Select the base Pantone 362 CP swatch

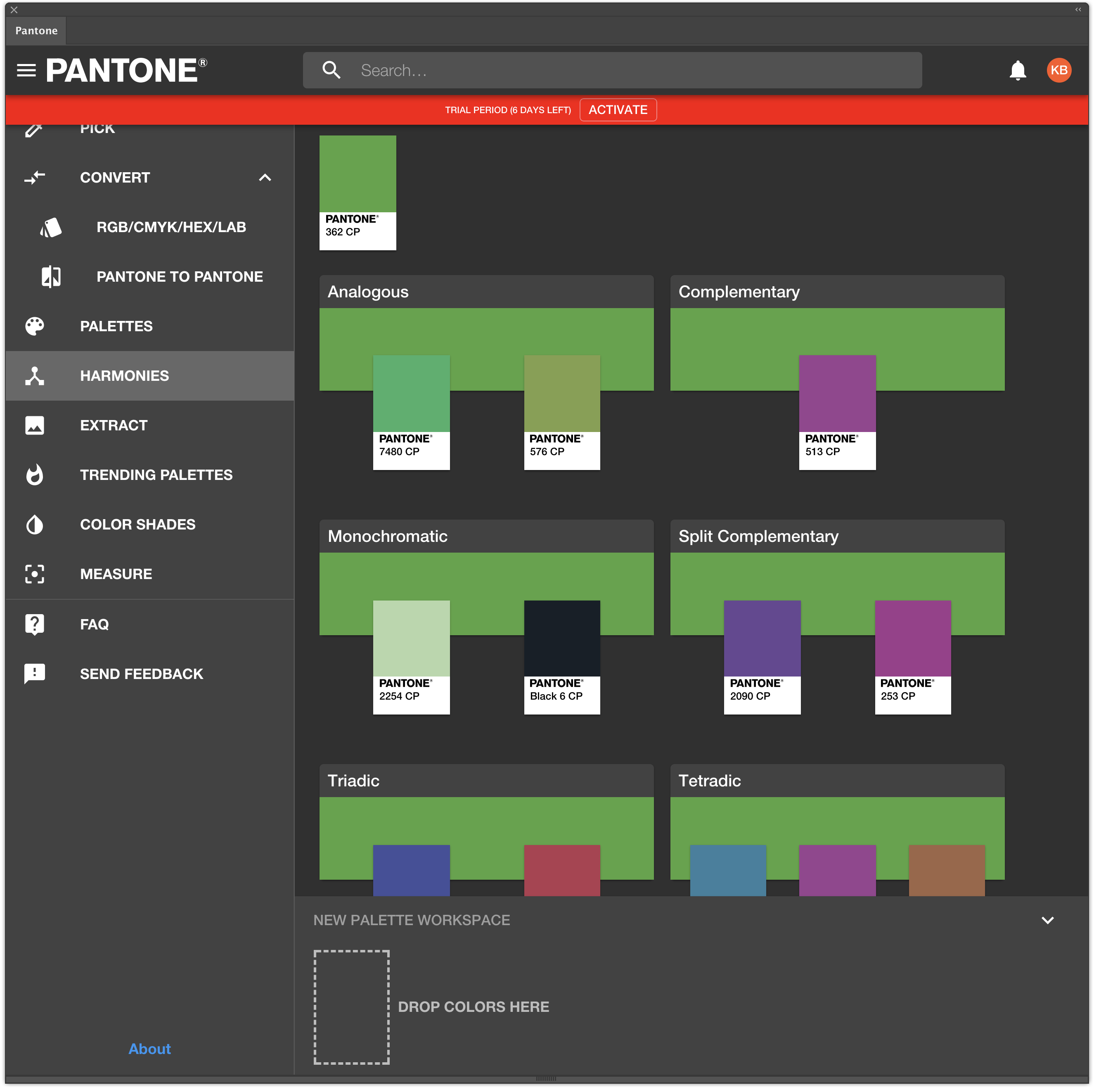coord(358,192)
